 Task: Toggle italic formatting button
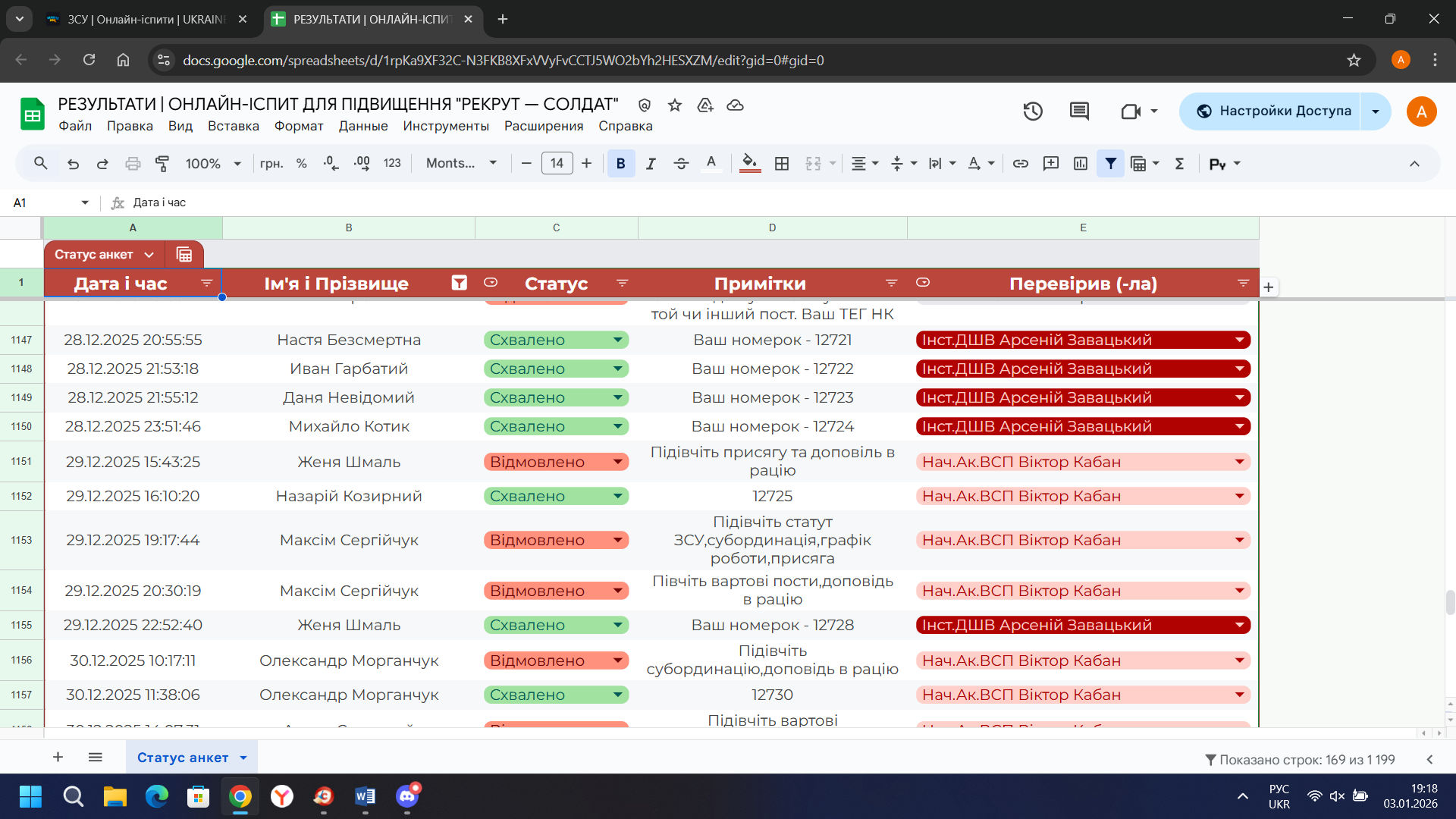point(650,163)
